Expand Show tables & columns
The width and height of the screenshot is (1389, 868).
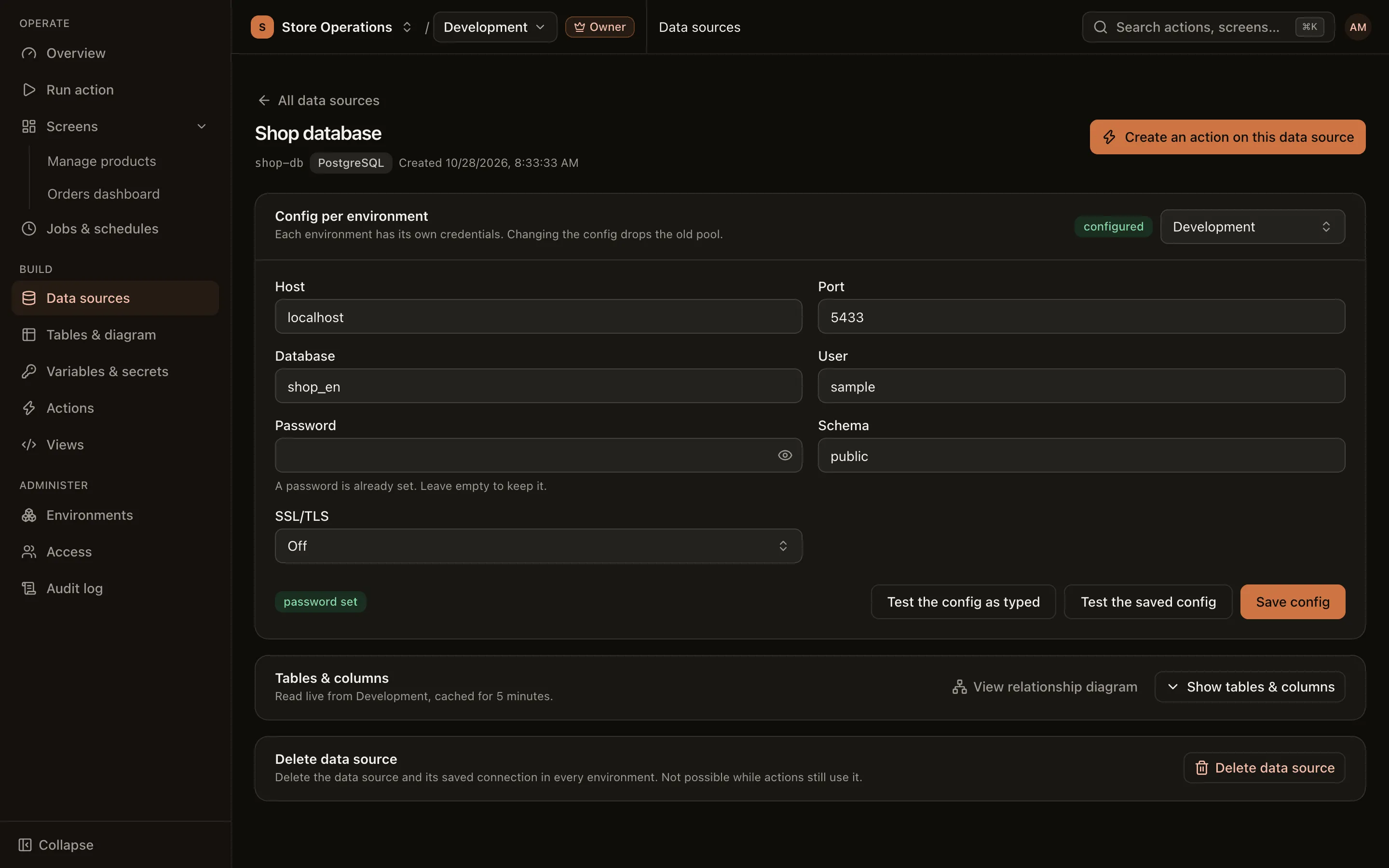coord(1250,687)
